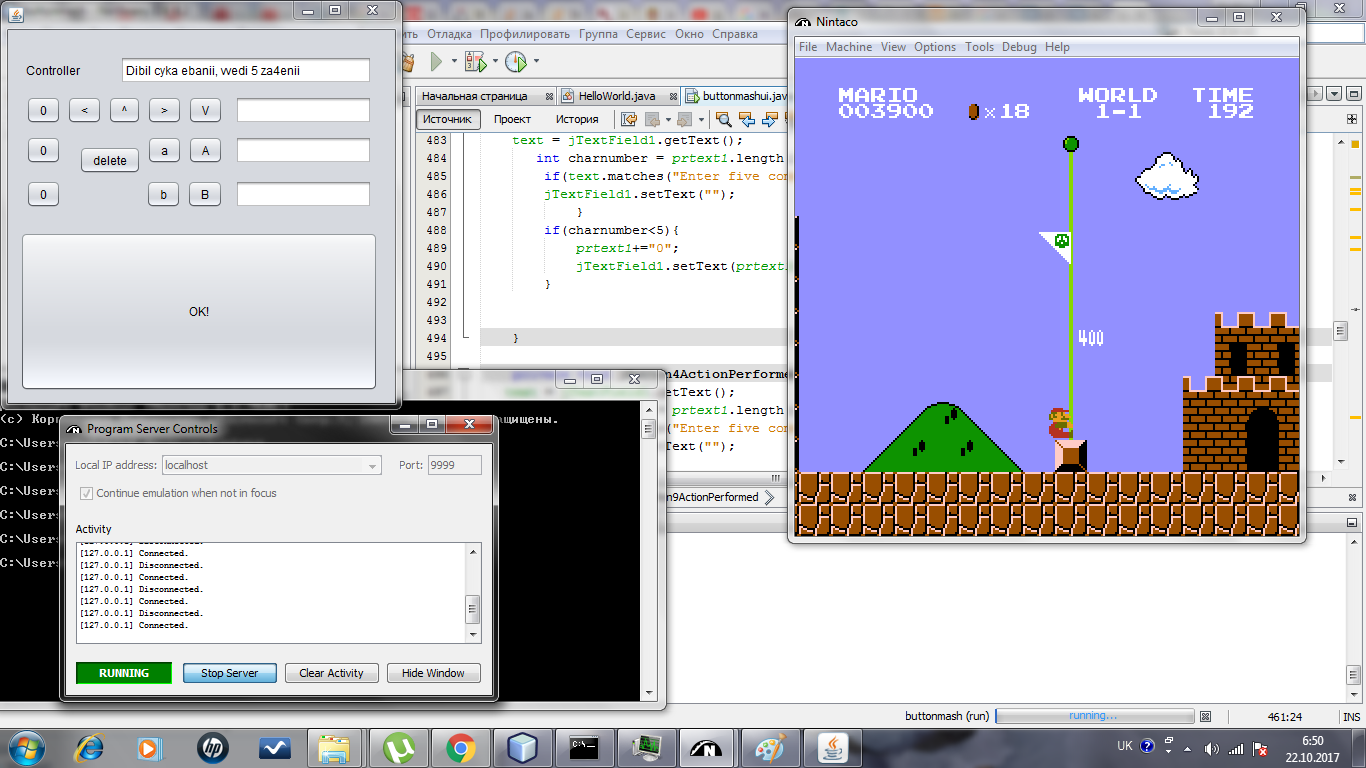The height and width of the screenshot is (768, 1366).
Task: Open the folder Explorer taskbar icon
Action: tap(334, 747)
